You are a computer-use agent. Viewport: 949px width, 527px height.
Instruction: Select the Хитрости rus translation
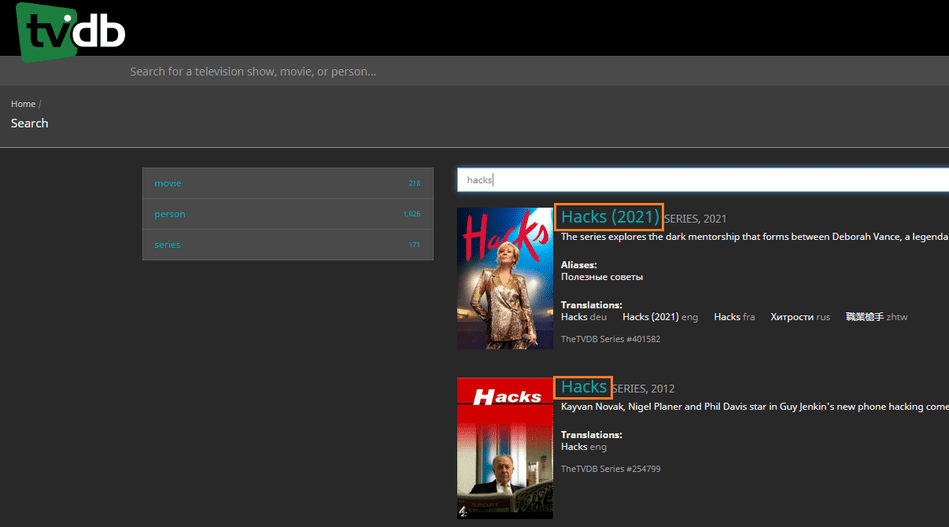[x=800, y=317]
